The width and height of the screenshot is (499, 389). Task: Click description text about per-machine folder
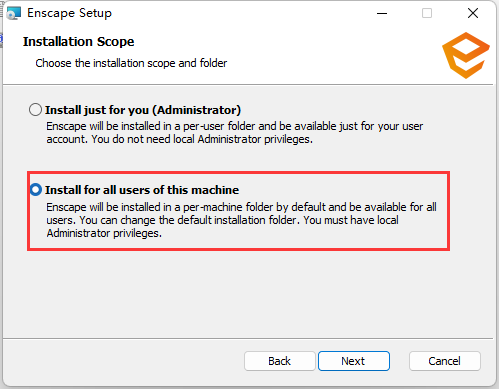241,220
